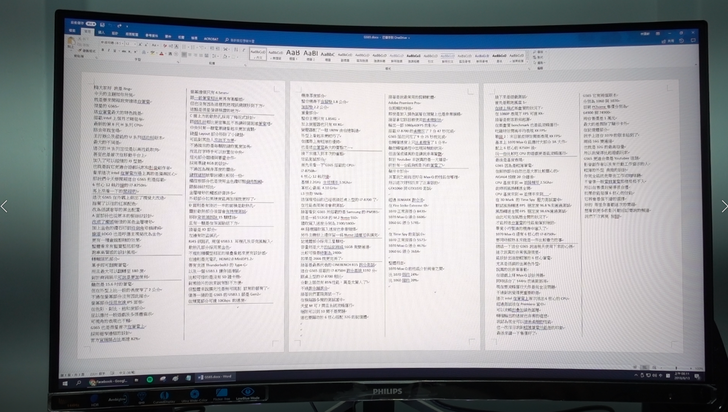This screenshot has width=728, height=412.
Task: Switch to the 參考資料 (References) ribbon tab
Action: pos(152,35)
